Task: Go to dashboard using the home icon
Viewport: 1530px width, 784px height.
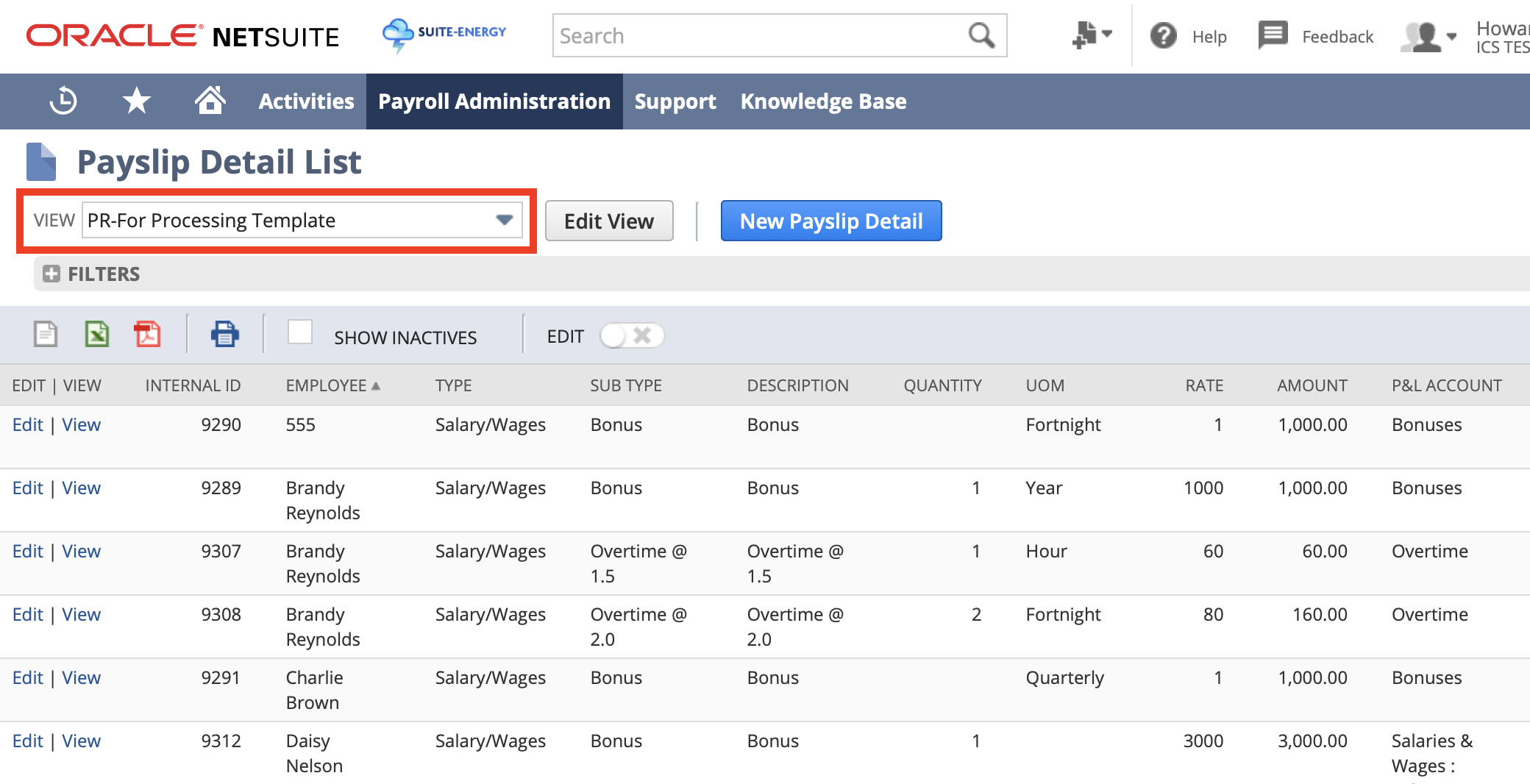Action: (x=210, y=101)
